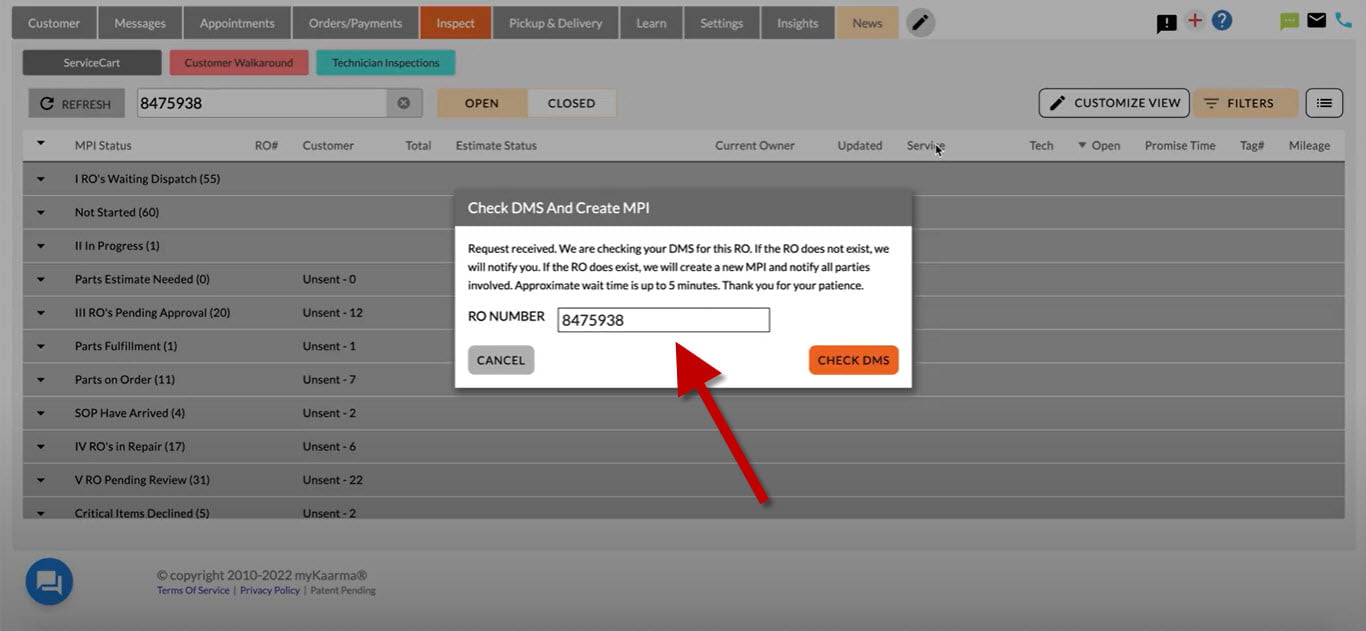Viewport: 1366px width, 631px height.
Task: Open the alert notification icon
Action: pos(1166,23)
